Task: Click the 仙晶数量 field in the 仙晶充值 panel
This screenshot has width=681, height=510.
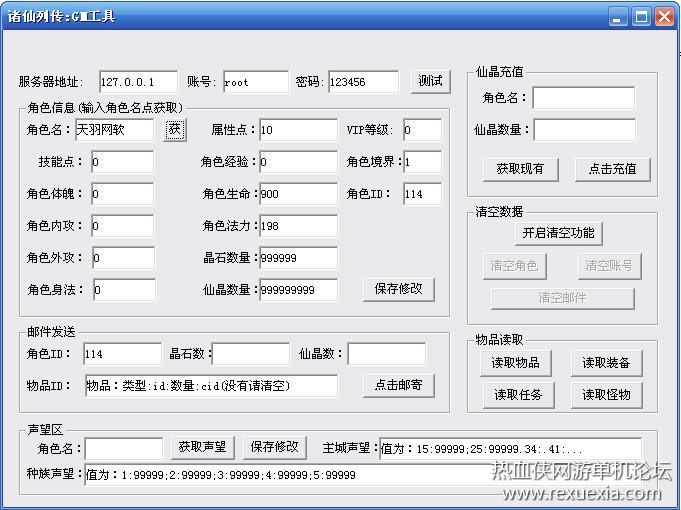Action: (585, 129)
